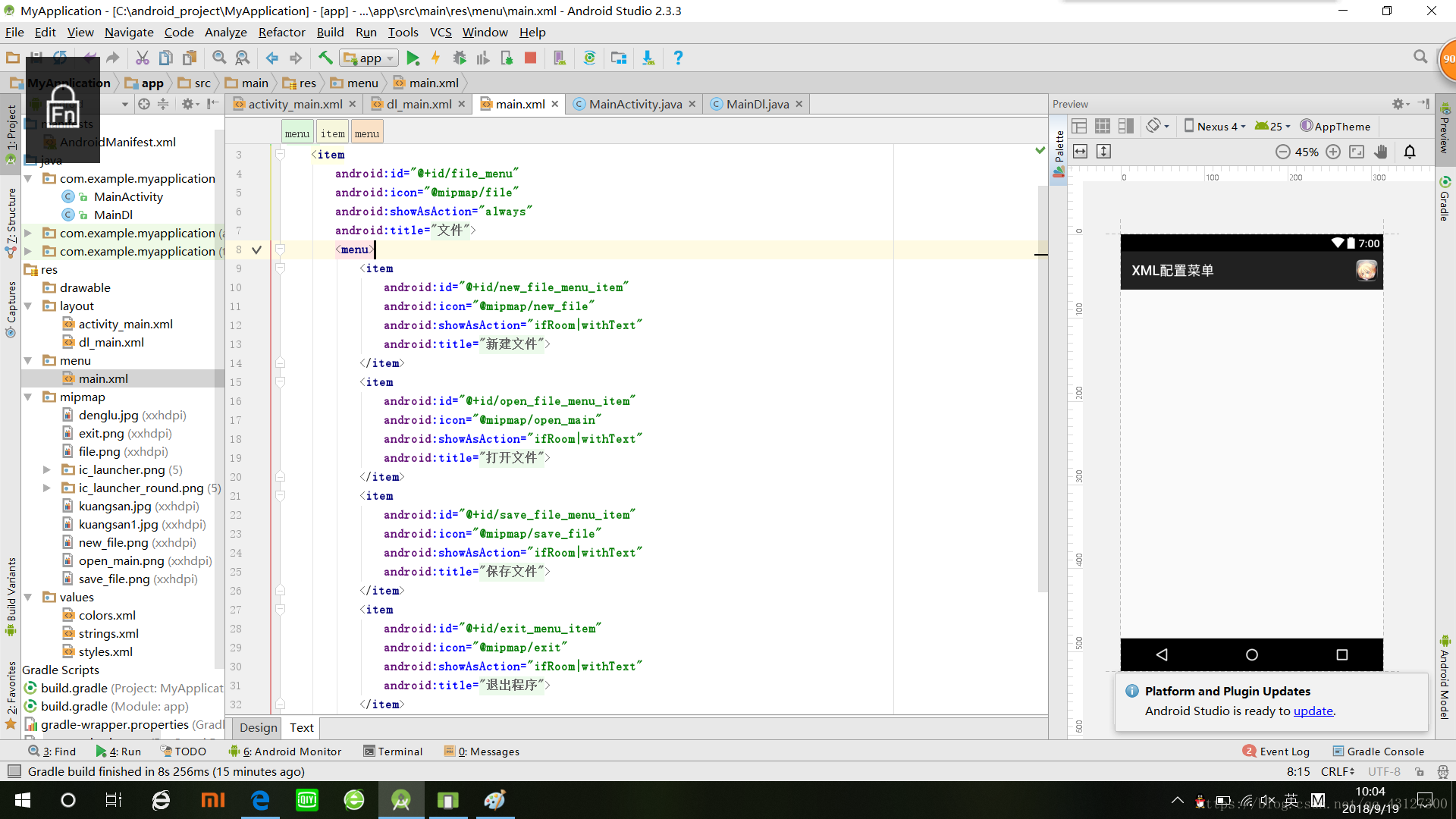This screenshot has height=819, width=1456.
Task: Open the Analyze menu
Action: tap(225, 32)
